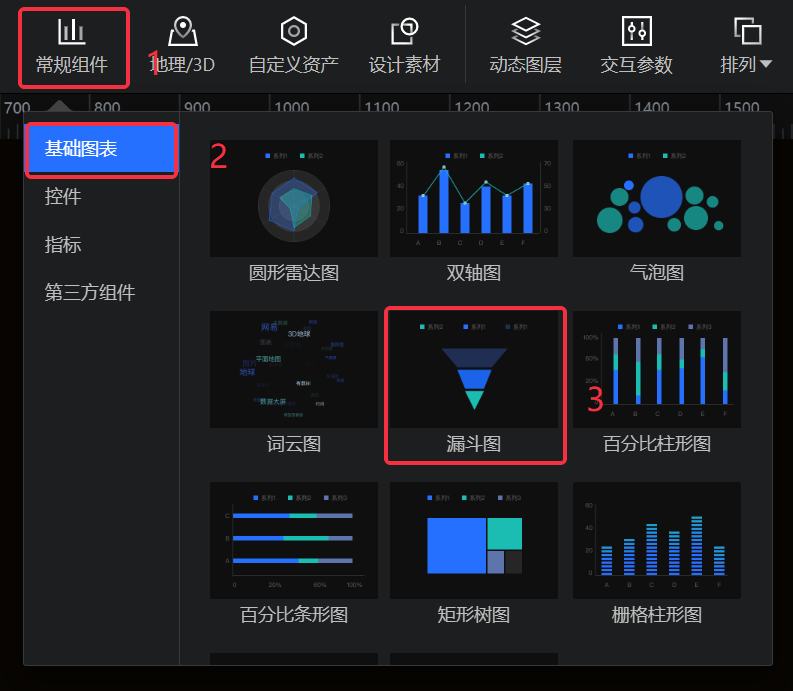Viewport: 793px width, 691px height.
Task: Switch to the 控件 category
Action: point(63,197)
